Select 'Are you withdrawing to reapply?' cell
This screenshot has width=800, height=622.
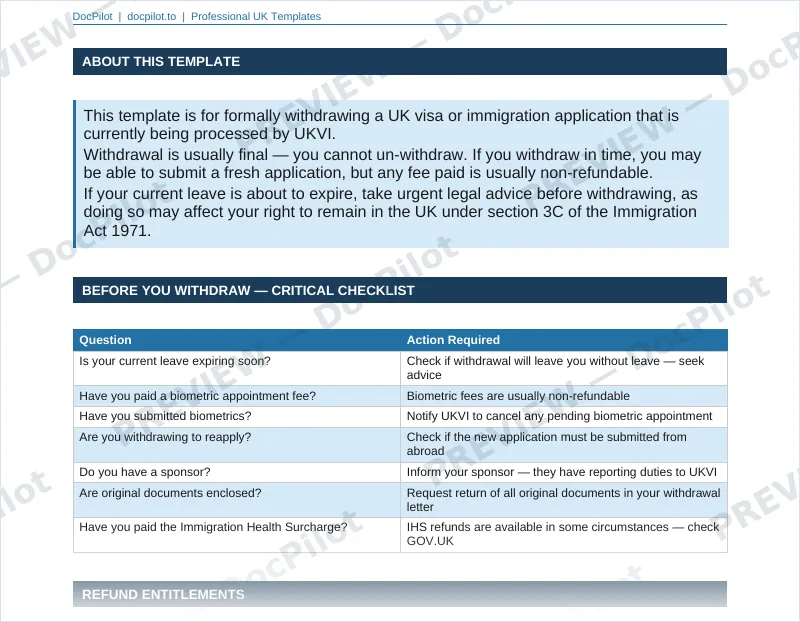pyautogui.click(x=237, y=444)
